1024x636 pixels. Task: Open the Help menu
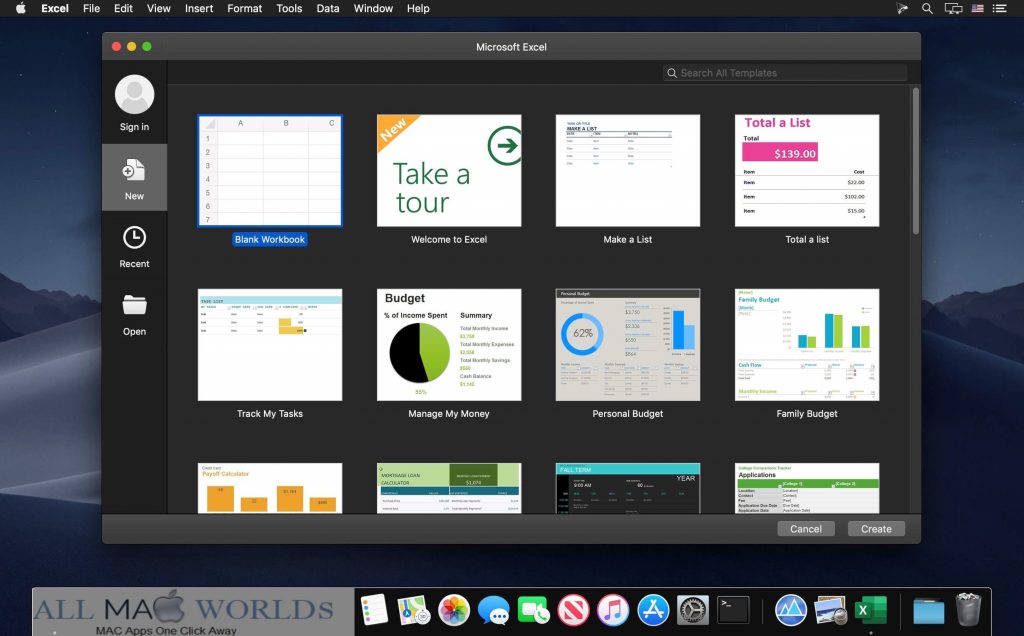click(418, 8)
